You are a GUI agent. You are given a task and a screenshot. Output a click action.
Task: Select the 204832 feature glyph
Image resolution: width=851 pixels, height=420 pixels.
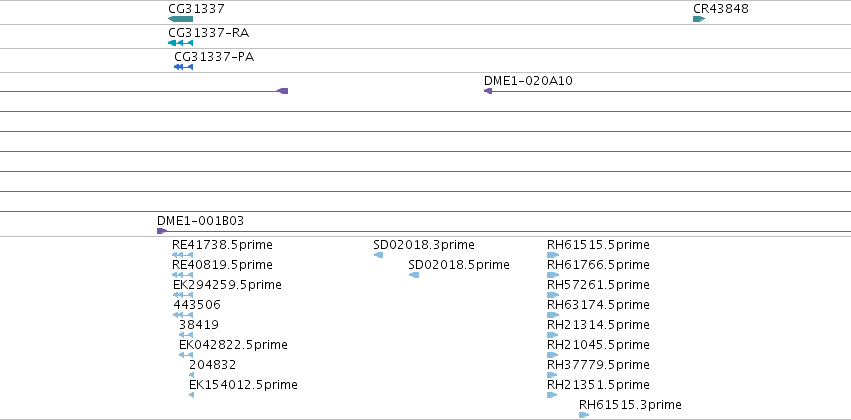(191, 375)
